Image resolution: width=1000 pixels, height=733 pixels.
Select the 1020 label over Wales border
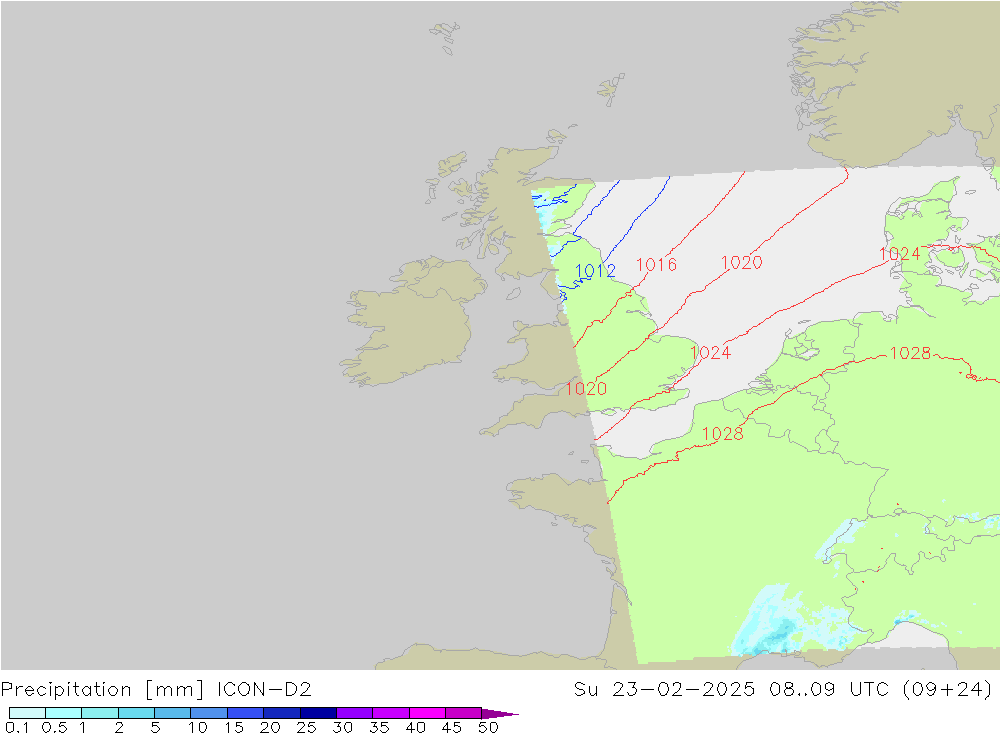point(586,388)
